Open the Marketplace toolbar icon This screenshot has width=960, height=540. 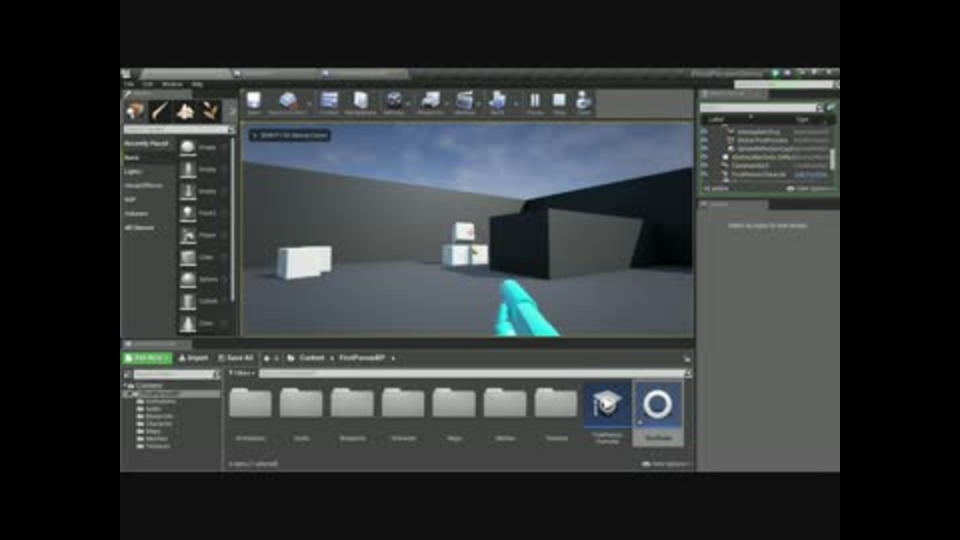(x=361, y=100)
